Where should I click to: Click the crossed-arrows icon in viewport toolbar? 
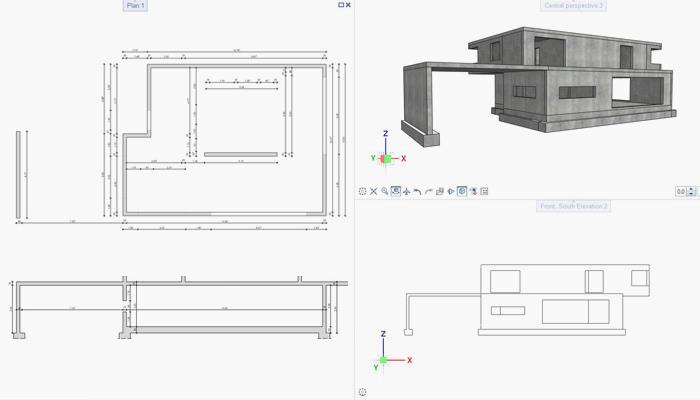tap(374, 191)
